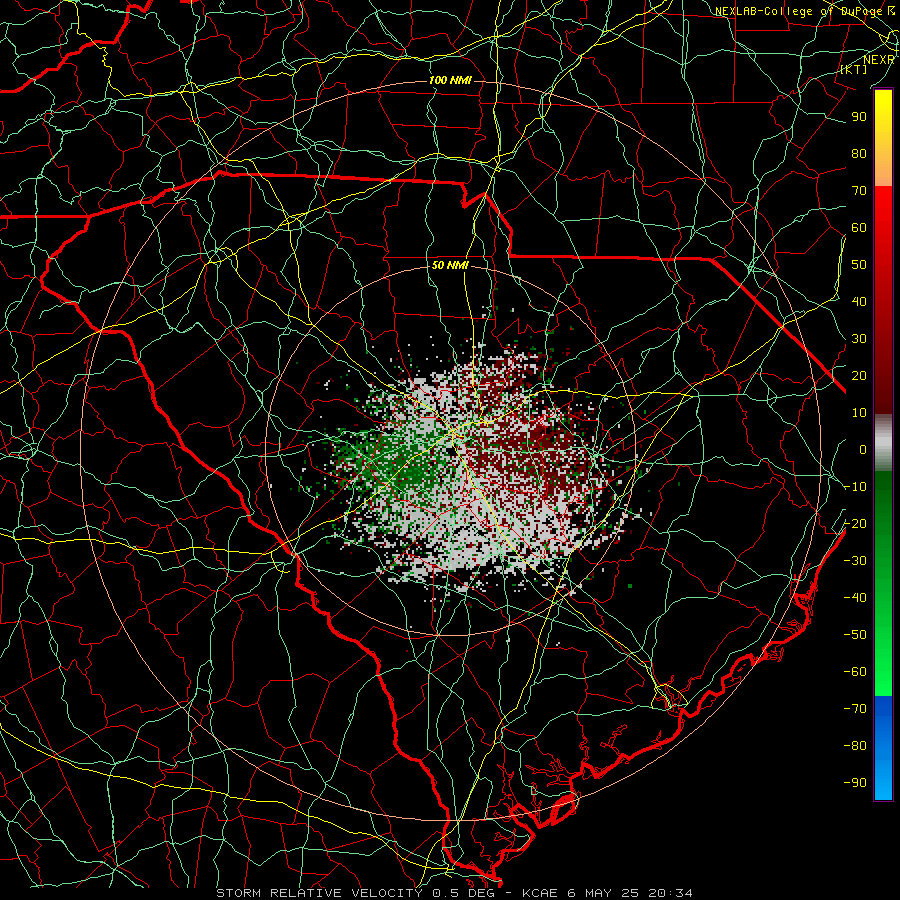The width and height of the screenshot is (900, 900).
Task: Select the 80 value on velocity scale
Action: [x=859, y=153]
